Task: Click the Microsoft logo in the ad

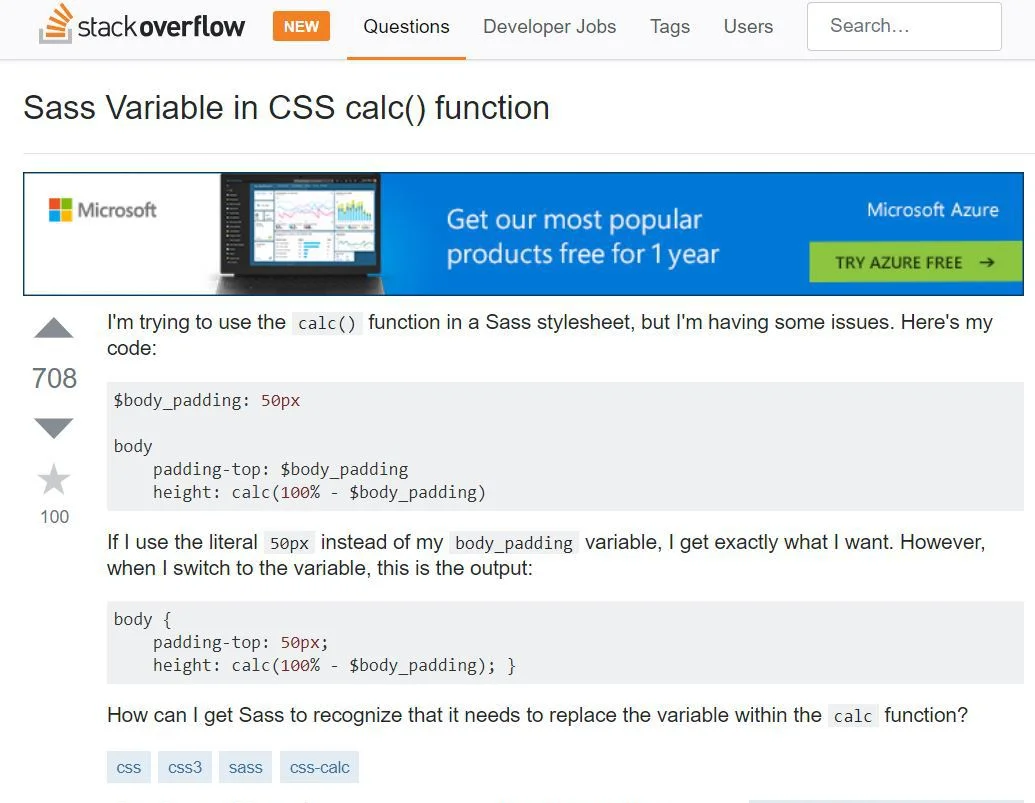Action: click(x=102, y=210)
